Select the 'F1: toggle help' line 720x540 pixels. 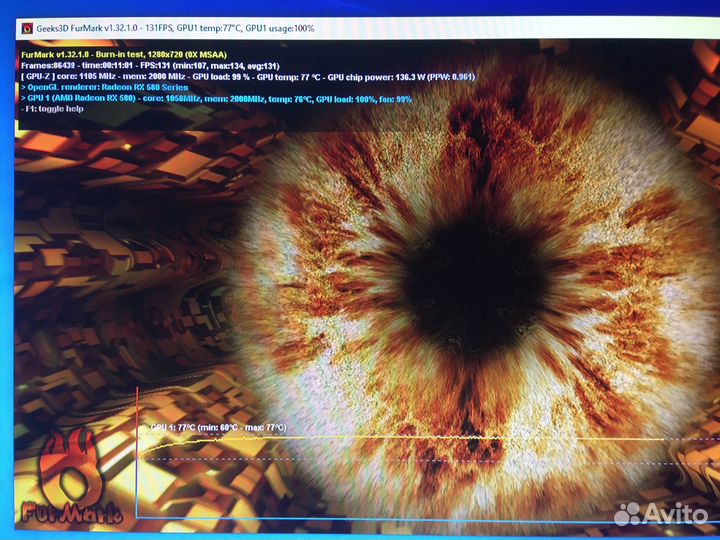click(x=54, y=109)
